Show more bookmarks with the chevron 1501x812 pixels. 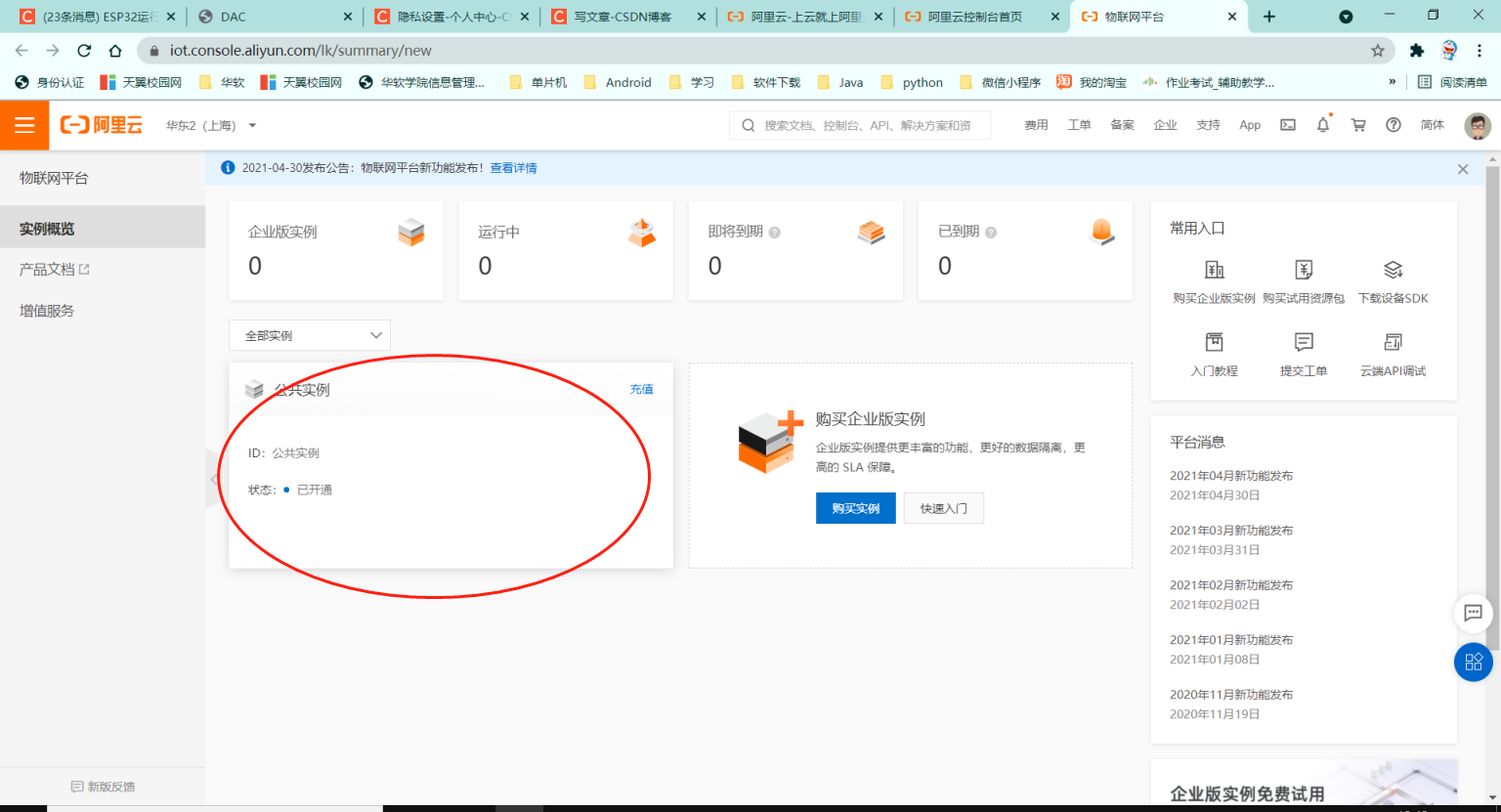coord(1393,82)
